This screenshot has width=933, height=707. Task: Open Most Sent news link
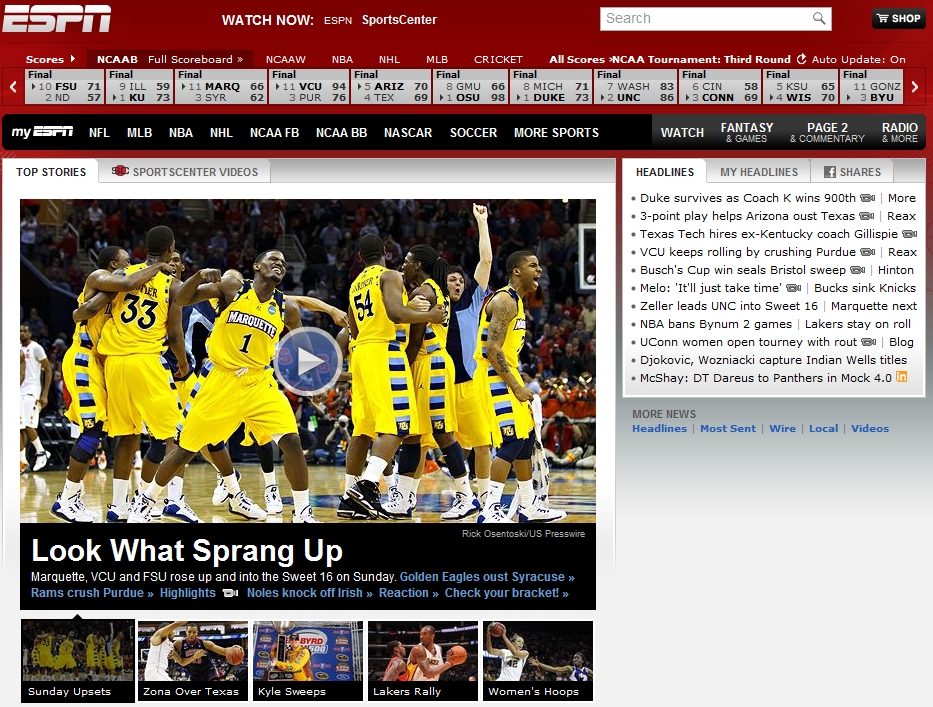728,428
